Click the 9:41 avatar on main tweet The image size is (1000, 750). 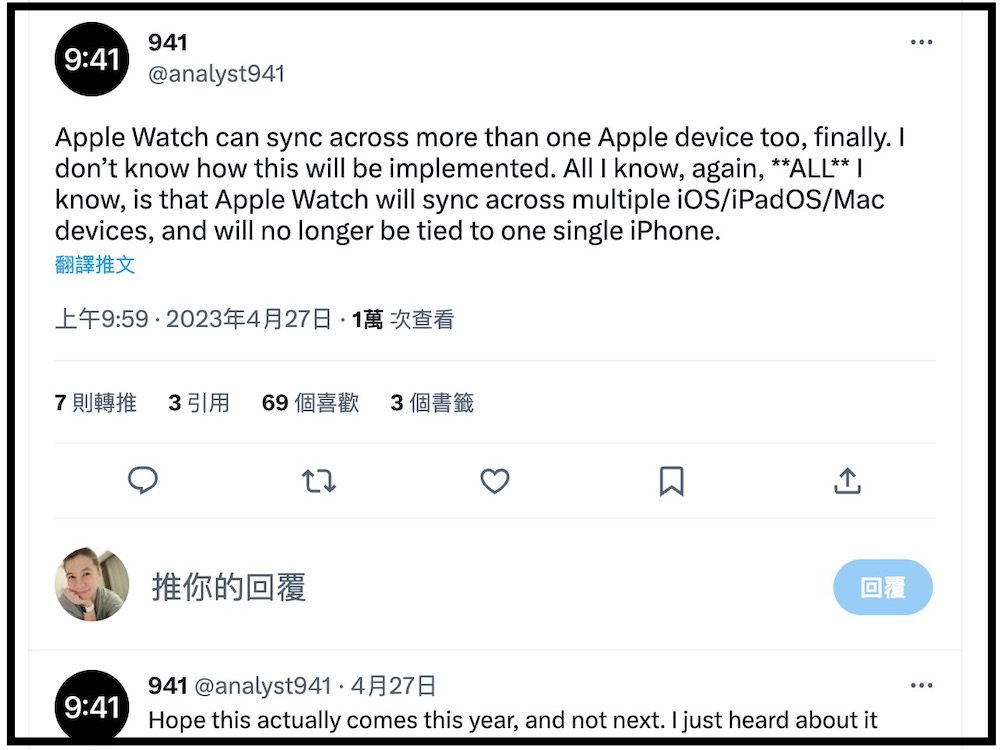[92, 59]
